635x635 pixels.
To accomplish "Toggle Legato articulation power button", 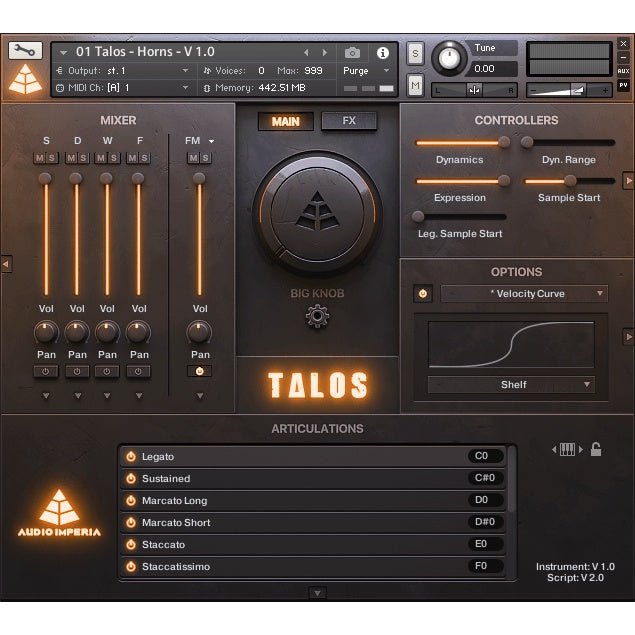I will pos(131,456).
